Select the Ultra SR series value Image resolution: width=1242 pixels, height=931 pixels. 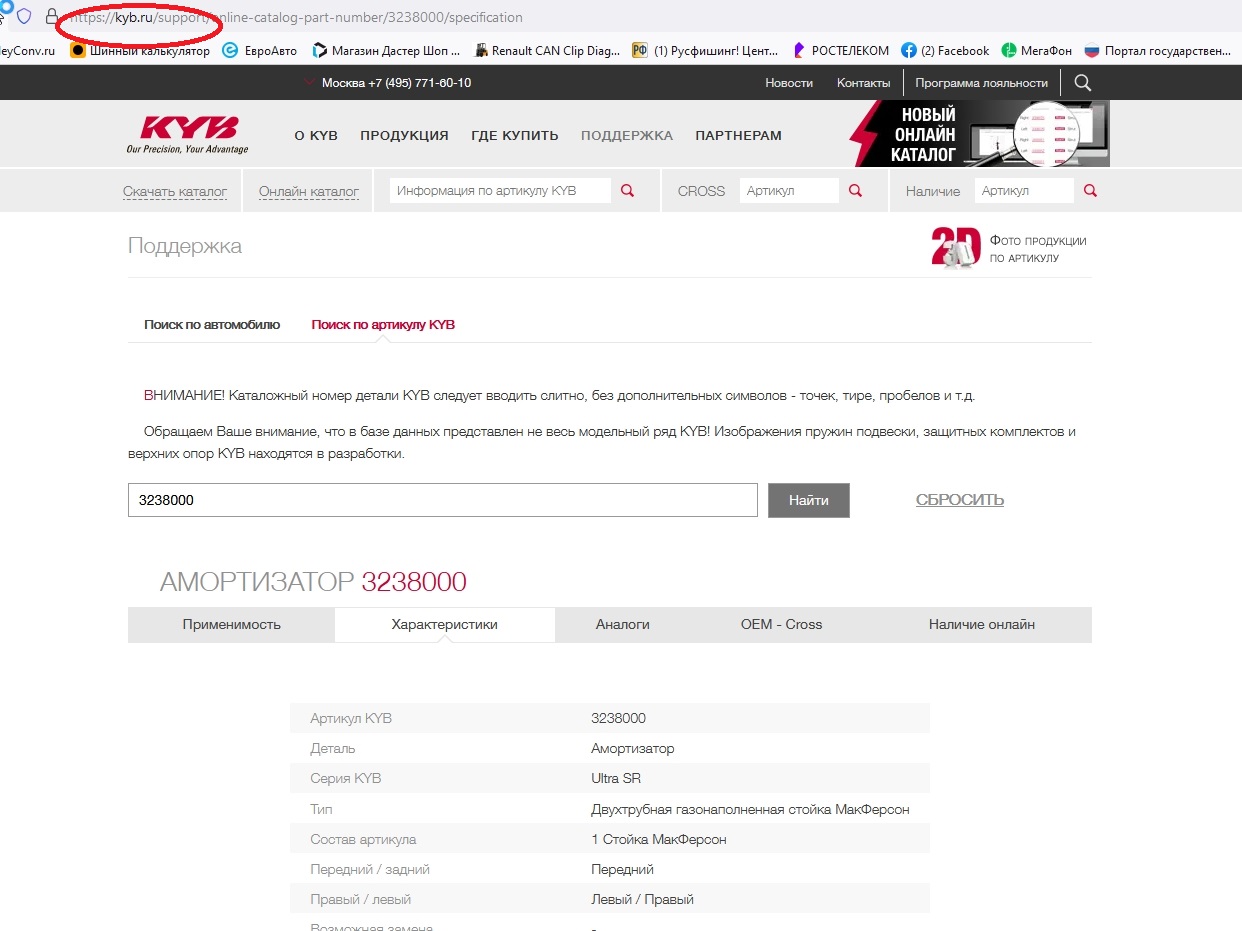click(616, 778)
